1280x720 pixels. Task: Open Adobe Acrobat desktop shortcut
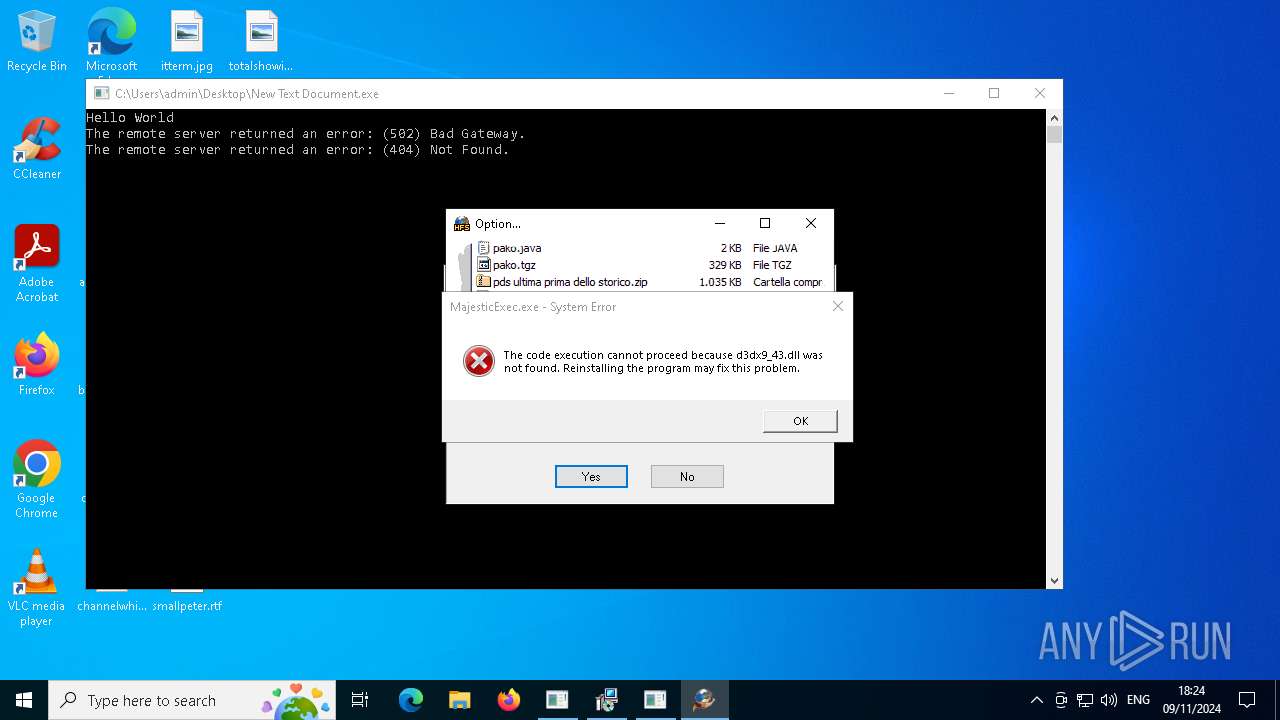(37, 264)
